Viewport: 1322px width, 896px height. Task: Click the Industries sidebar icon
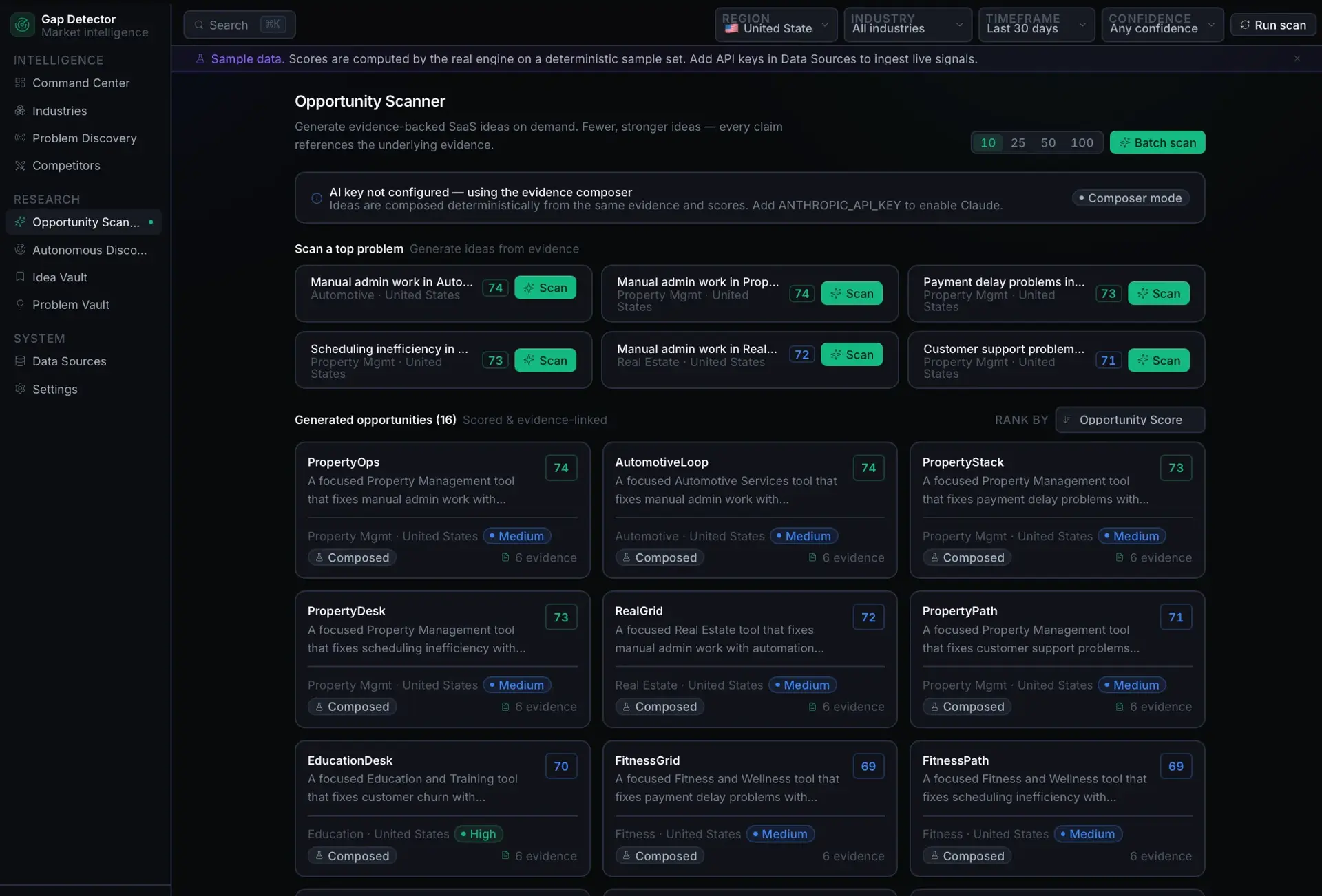click(x=20, y=110)
